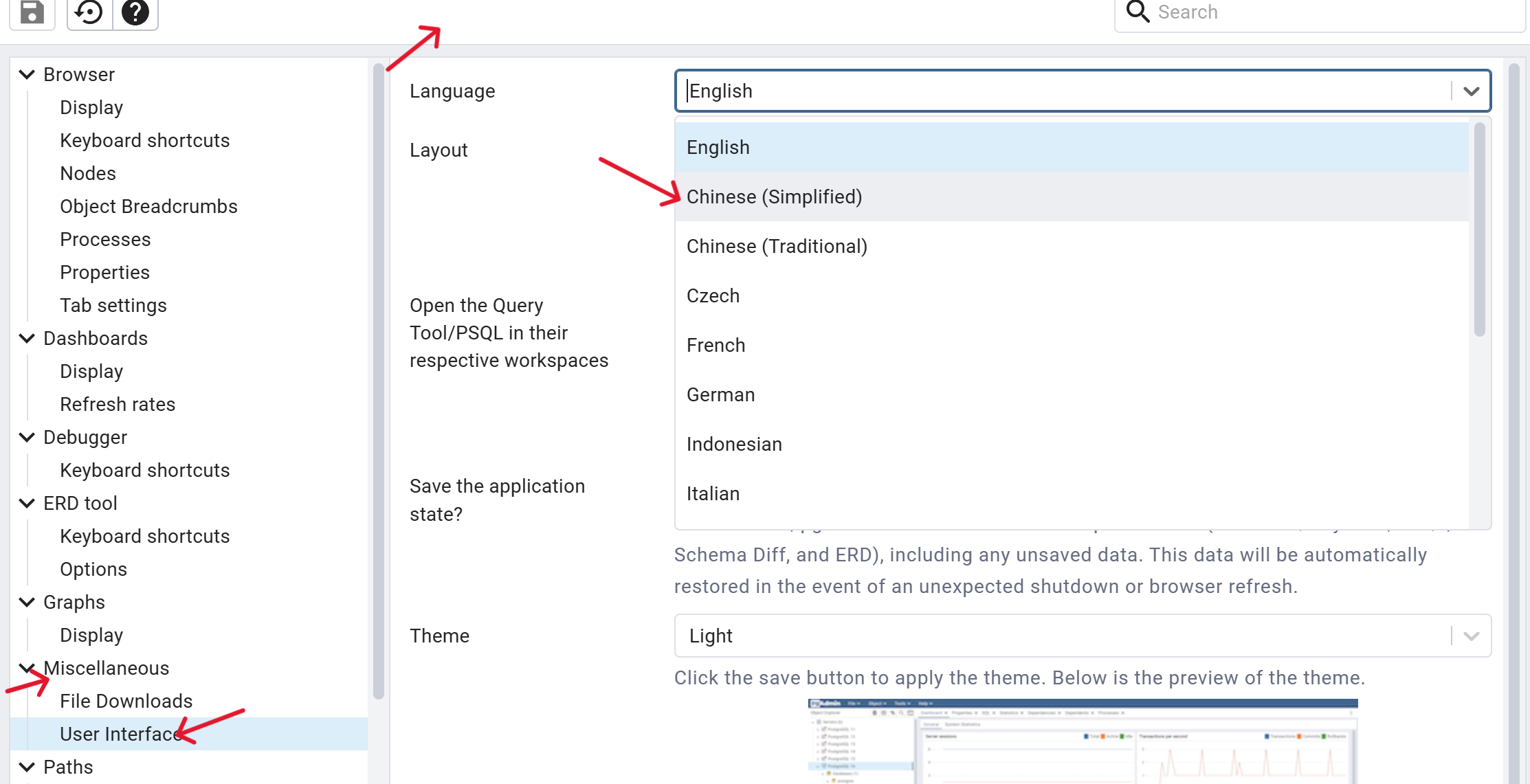Click the search magnifier icon
1530x784 pixels.
point(1138,12)
